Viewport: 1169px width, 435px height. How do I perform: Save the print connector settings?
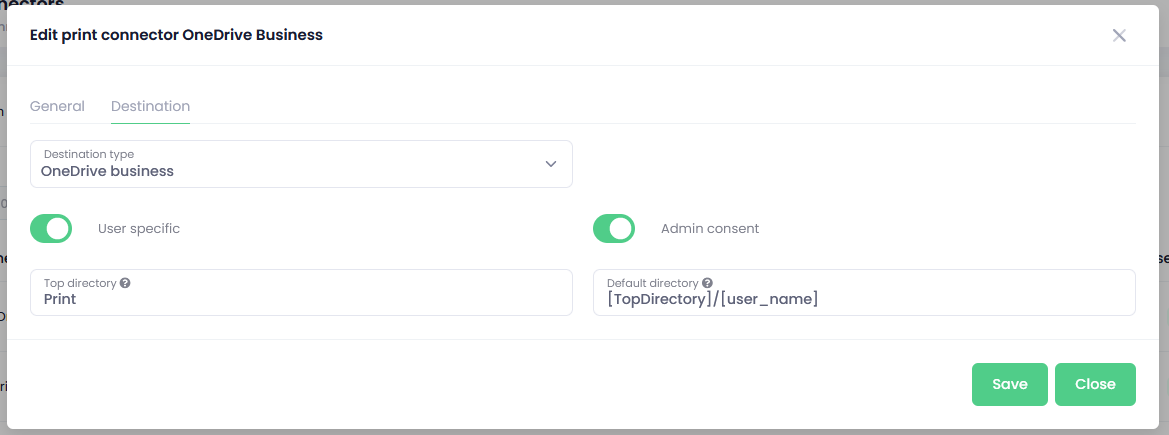pos(1009,384)
